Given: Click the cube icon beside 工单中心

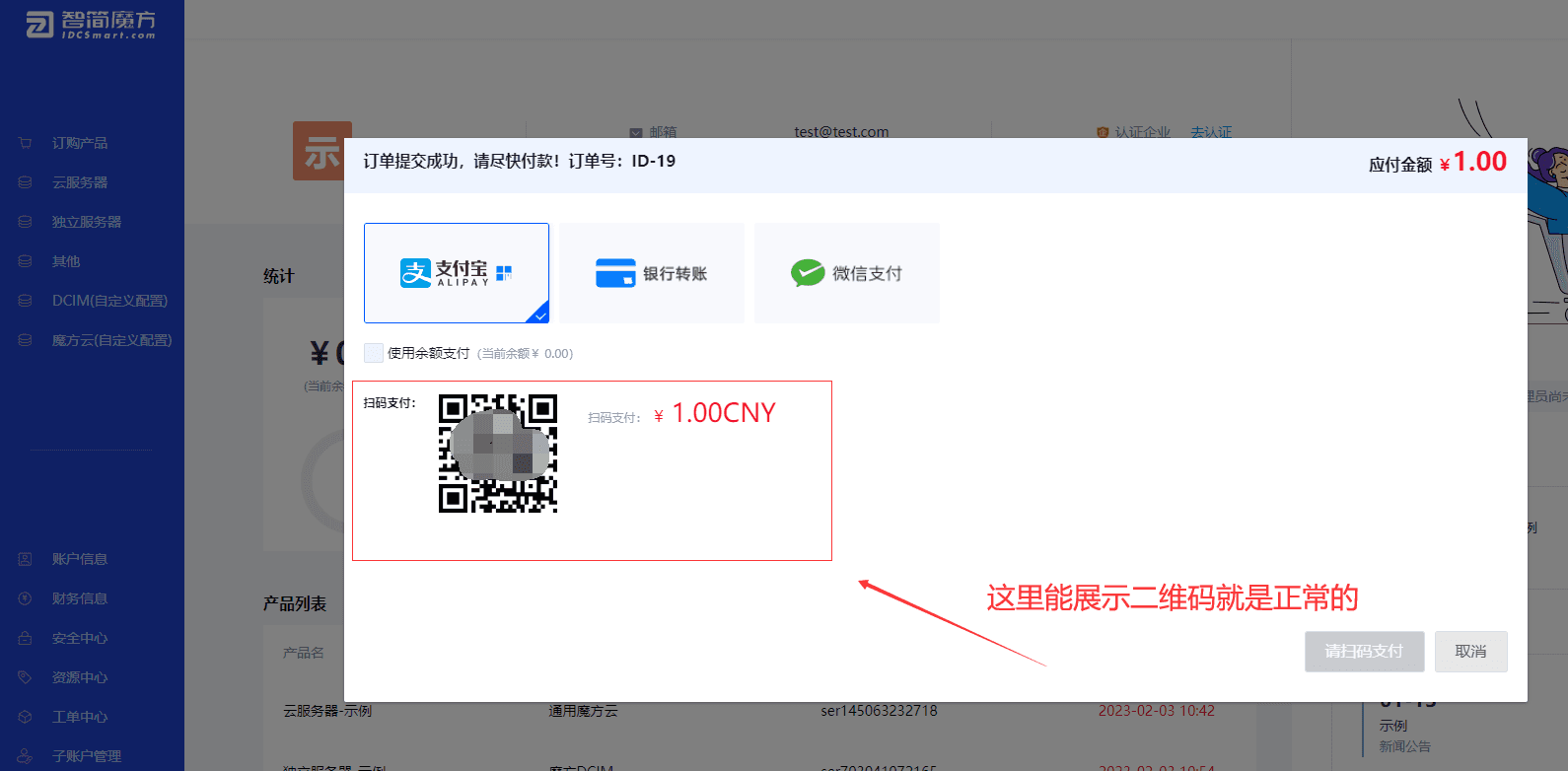Looking at the screenshot, I should click(26, 717).
